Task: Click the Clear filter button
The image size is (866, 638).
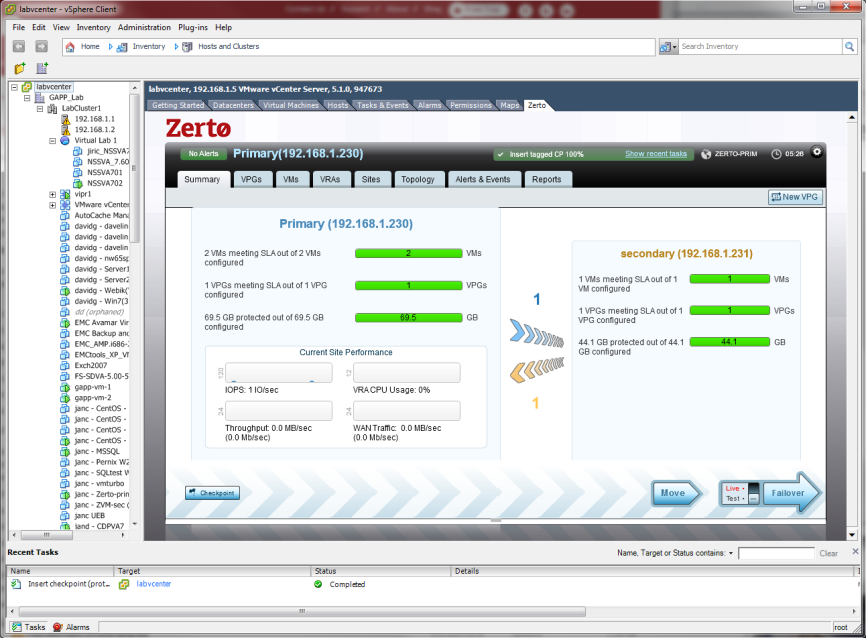Action: 828,553
